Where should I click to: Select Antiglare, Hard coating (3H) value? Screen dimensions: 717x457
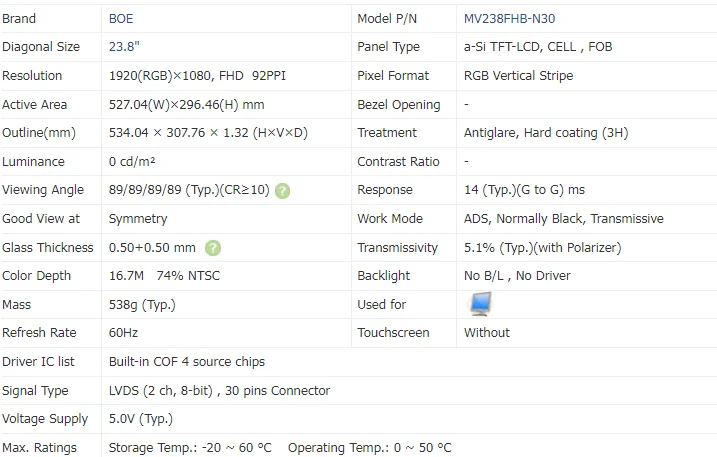pyautogui.click(x=546, y=133)
